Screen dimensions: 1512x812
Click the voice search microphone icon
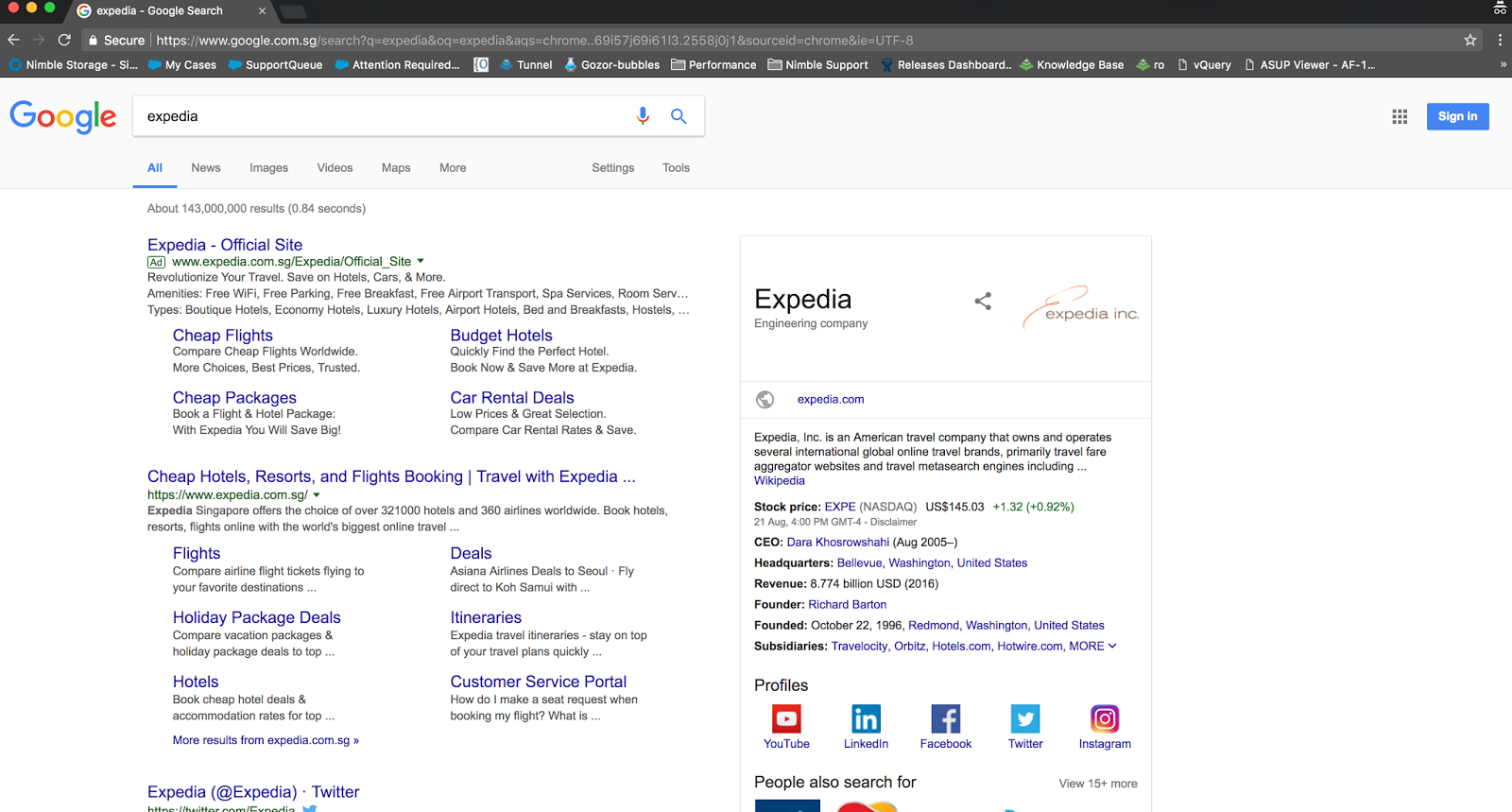coord(643,115)
